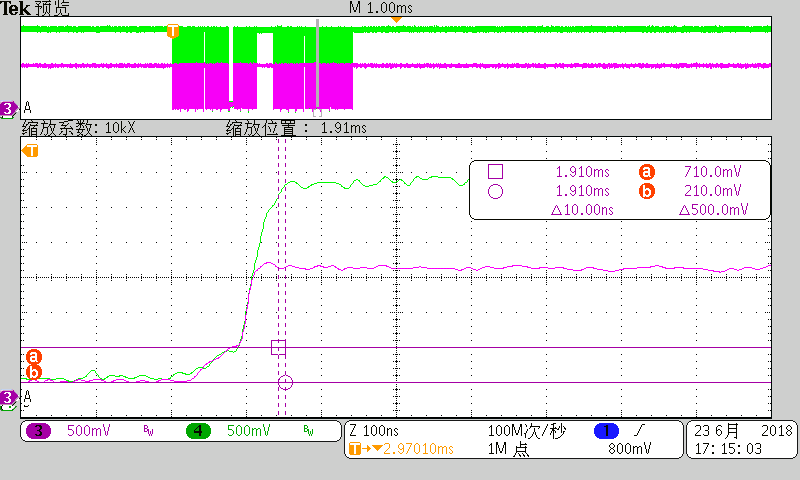
Task: Click the 2.97010ms trigger delay value
Action: coord(418,449)
